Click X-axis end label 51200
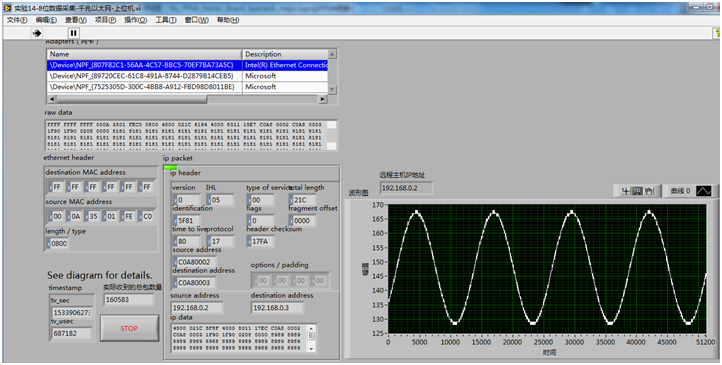722x365 pixels. click(x=706, y=342)
